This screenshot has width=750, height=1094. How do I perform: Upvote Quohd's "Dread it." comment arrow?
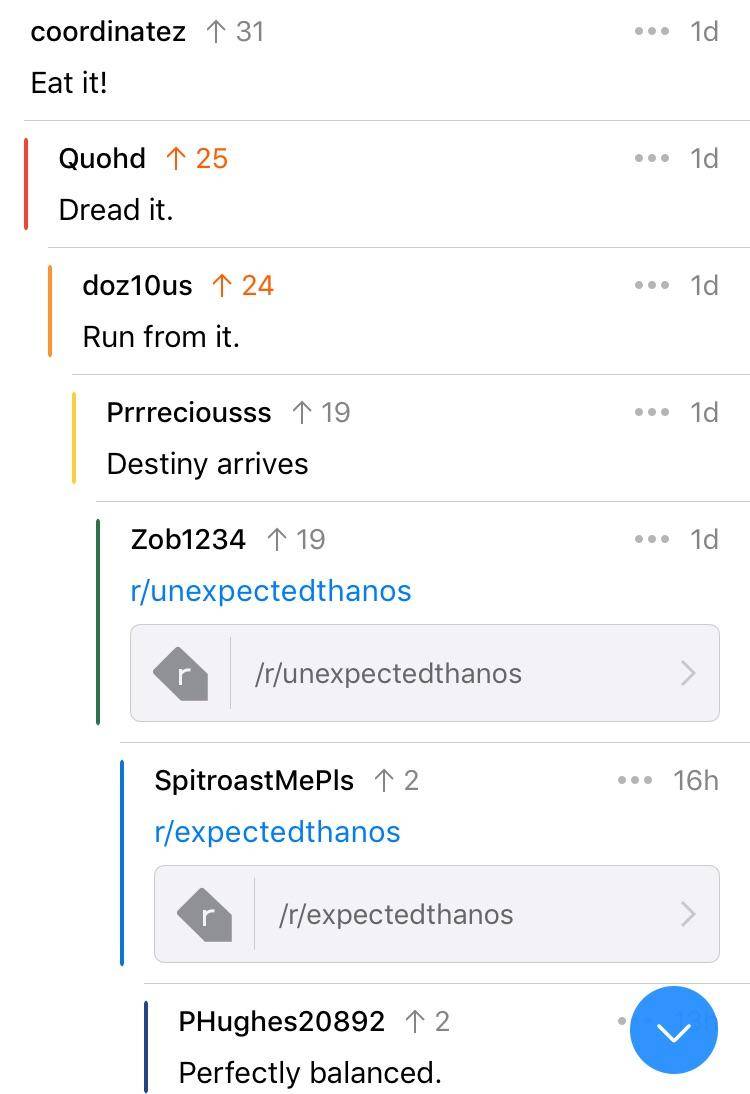[176, 159]
